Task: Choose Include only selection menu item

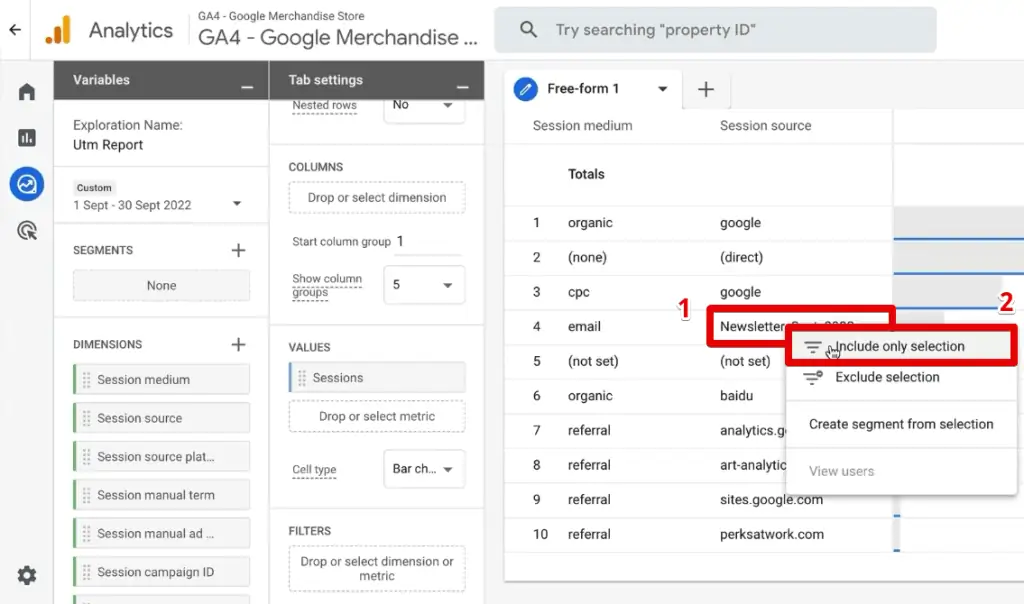Action: click(x=900, y=346)
